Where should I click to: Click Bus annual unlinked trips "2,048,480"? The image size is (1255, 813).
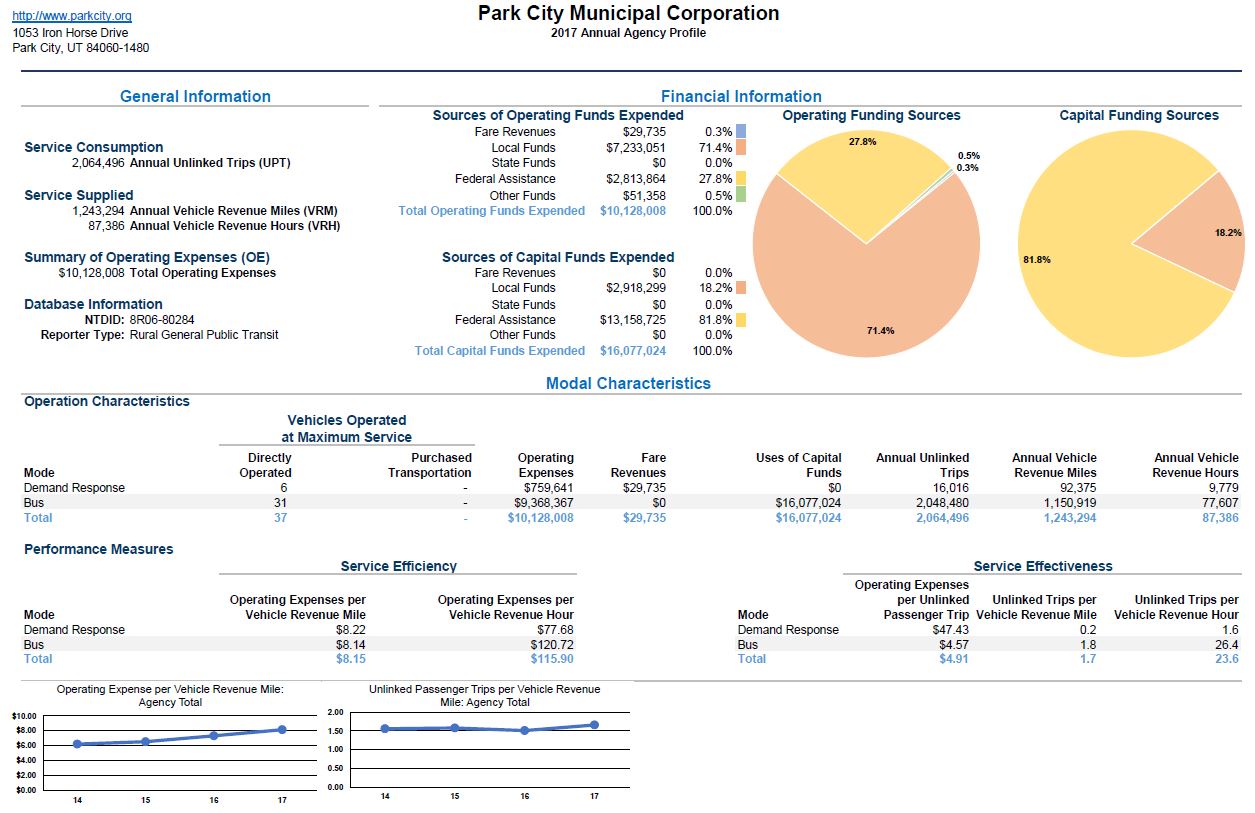tap(942, 503)
